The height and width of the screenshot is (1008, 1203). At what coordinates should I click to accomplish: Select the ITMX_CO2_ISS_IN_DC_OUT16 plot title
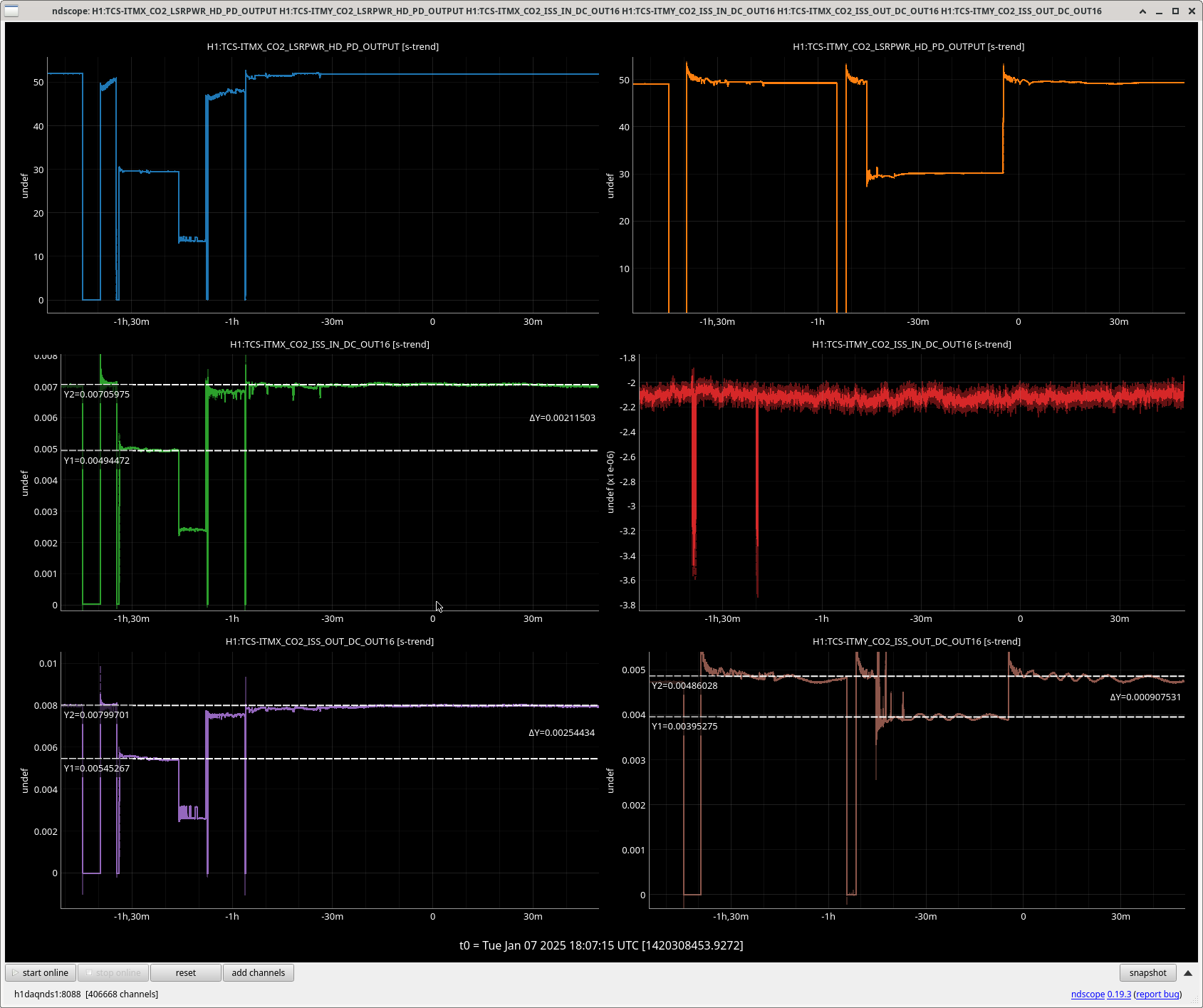[x=330, y=344]
